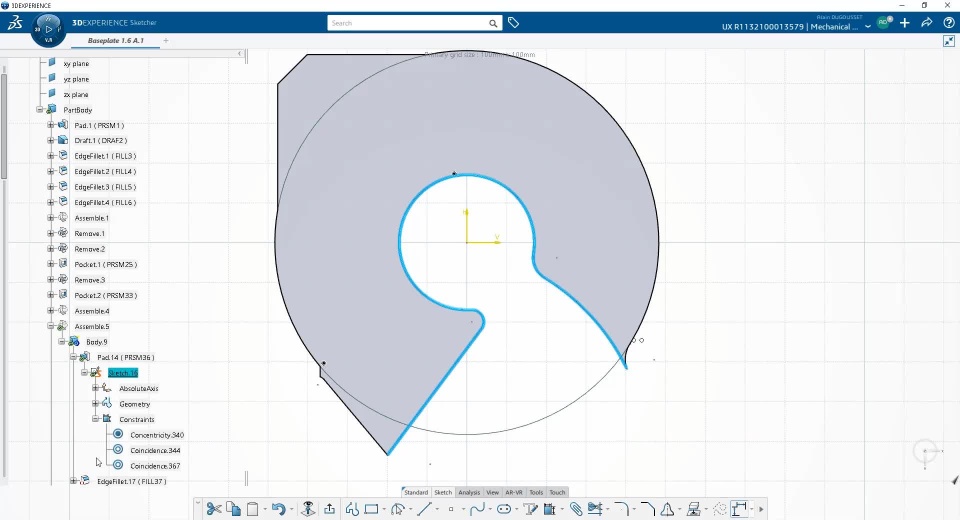
Task: Click the Share arrow icon in header
Action: pyautogui.click(x=926, y=23)
